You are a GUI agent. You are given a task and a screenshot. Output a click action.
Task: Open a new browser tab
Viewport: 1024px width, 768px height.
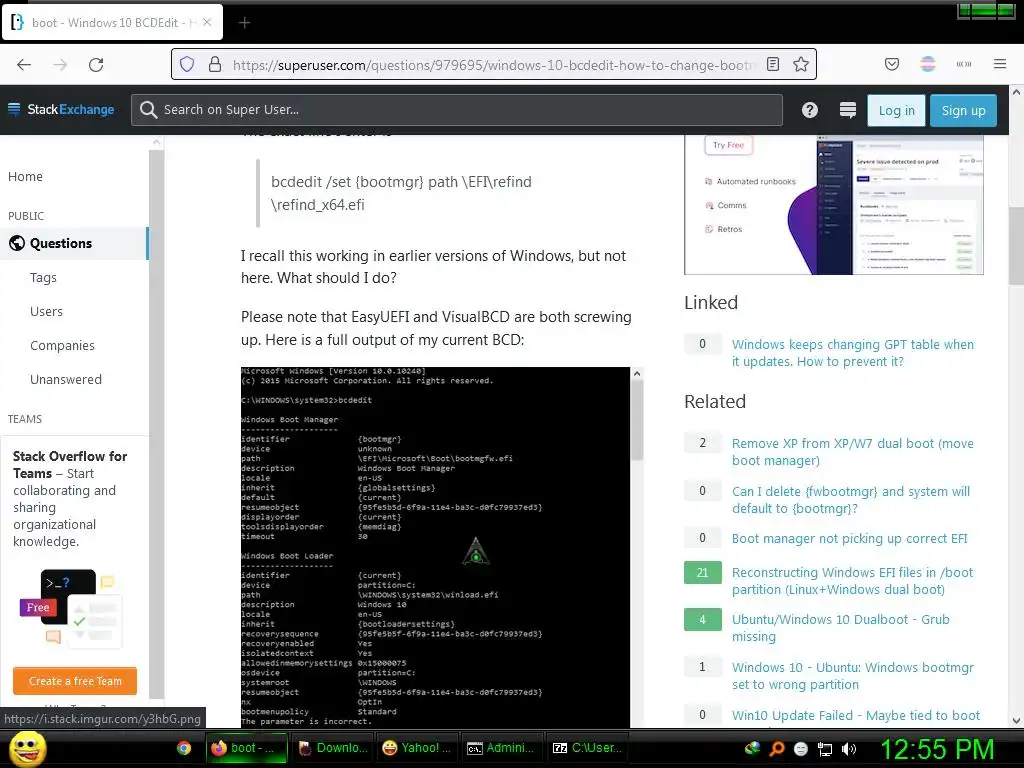(244, 23)
